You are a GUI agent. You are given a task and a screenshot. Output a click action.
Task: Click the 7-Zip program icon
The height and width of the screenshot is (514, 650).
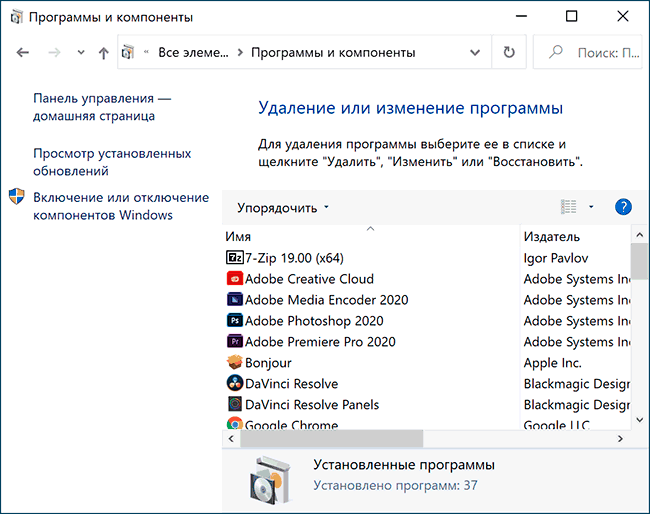pos(235,257)
